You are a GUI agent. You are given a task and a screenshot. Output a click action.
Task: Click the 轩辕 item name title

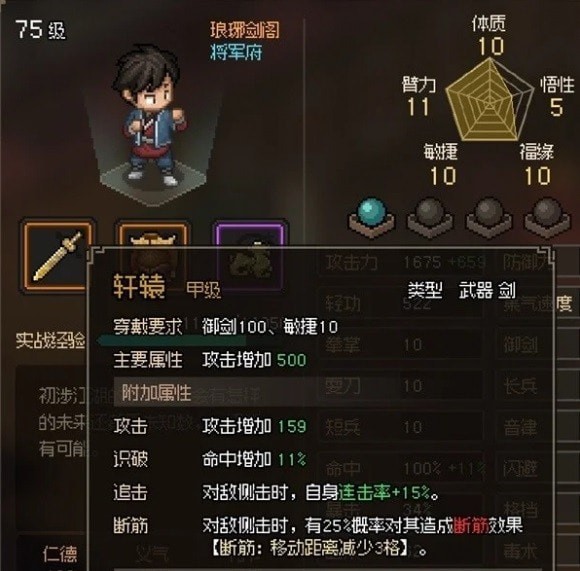[x=139, y=287]
